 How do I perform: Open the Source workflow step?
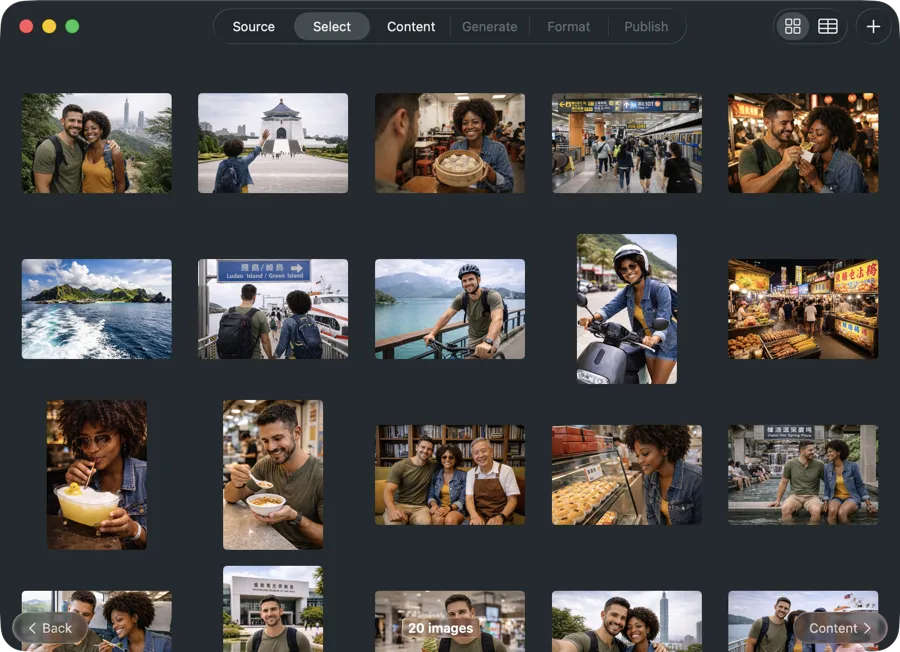click(253, 27)
